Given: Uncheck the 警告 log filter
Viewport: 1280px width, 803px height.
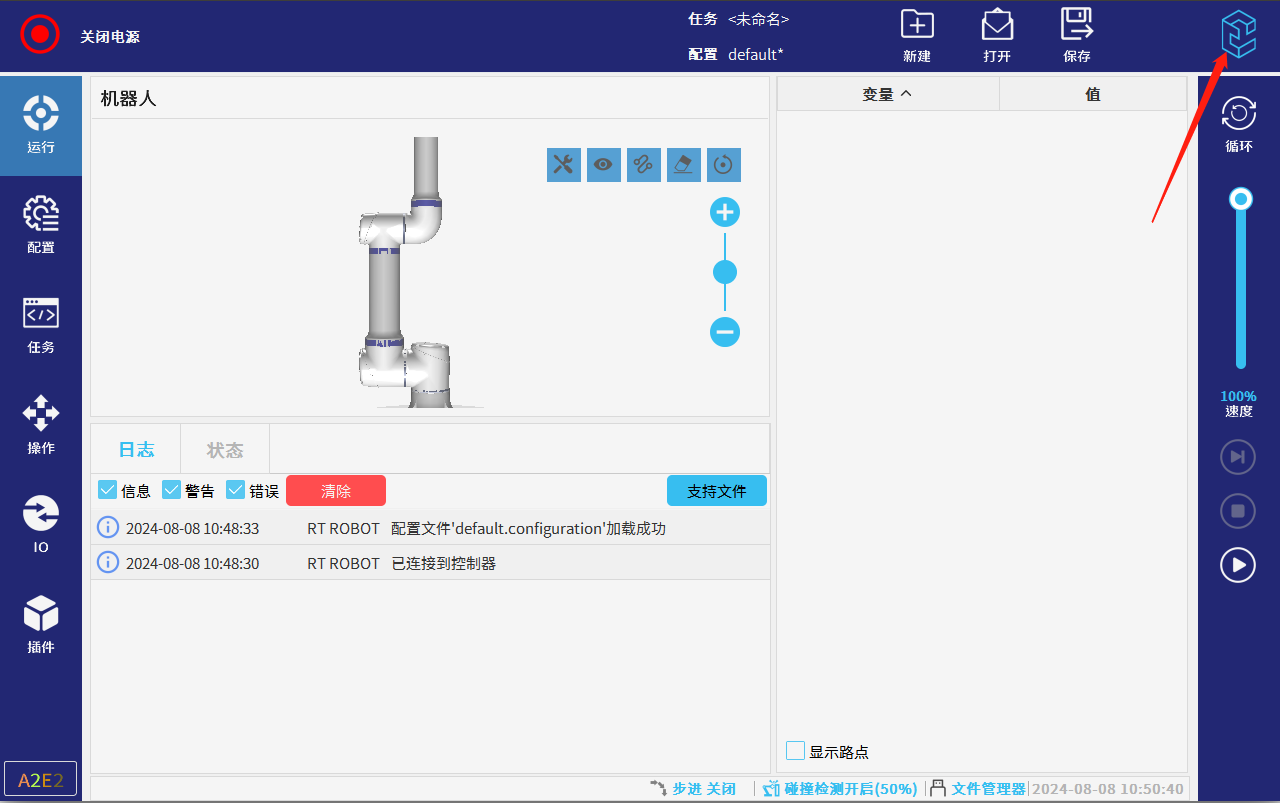Looking at the screenshot, I should 172,490.
